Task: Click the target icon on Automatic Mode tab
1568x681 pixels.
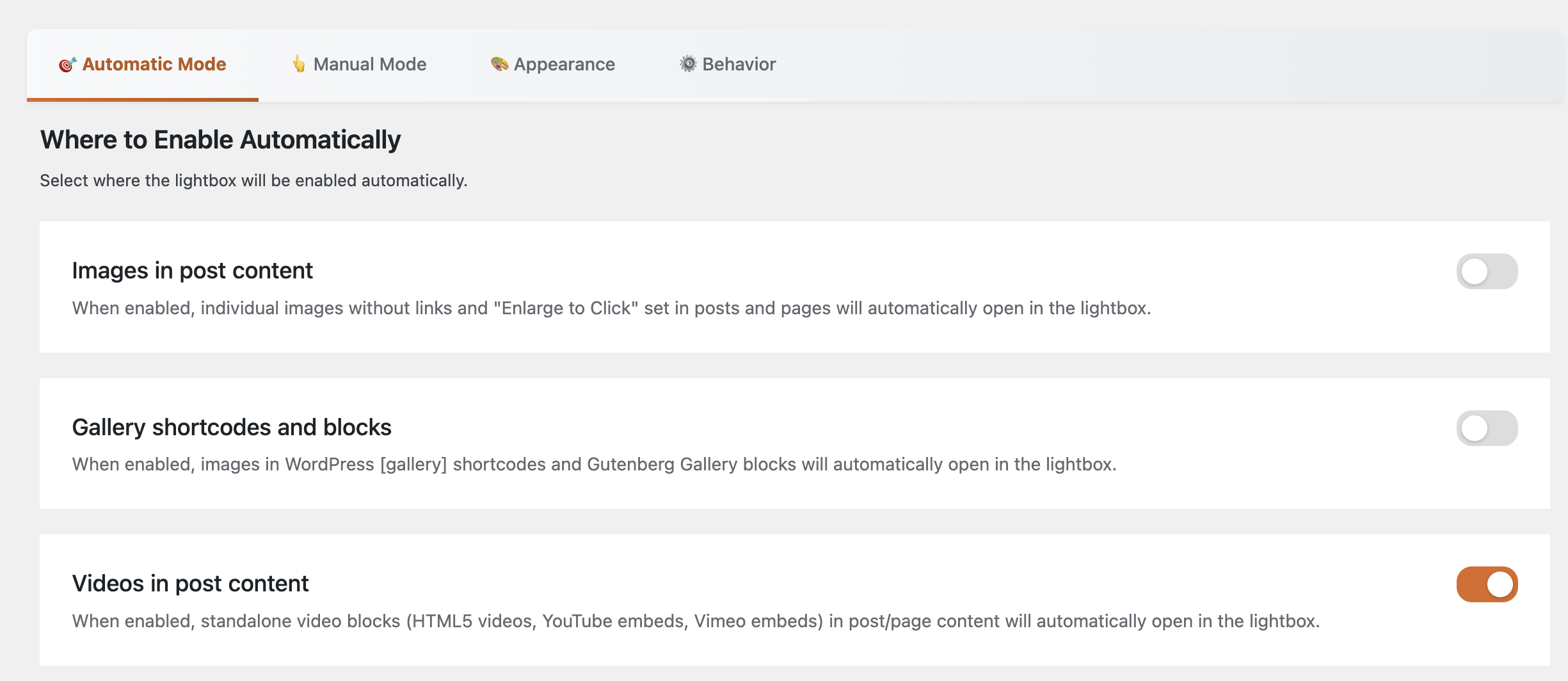Action: click(67, 65)
